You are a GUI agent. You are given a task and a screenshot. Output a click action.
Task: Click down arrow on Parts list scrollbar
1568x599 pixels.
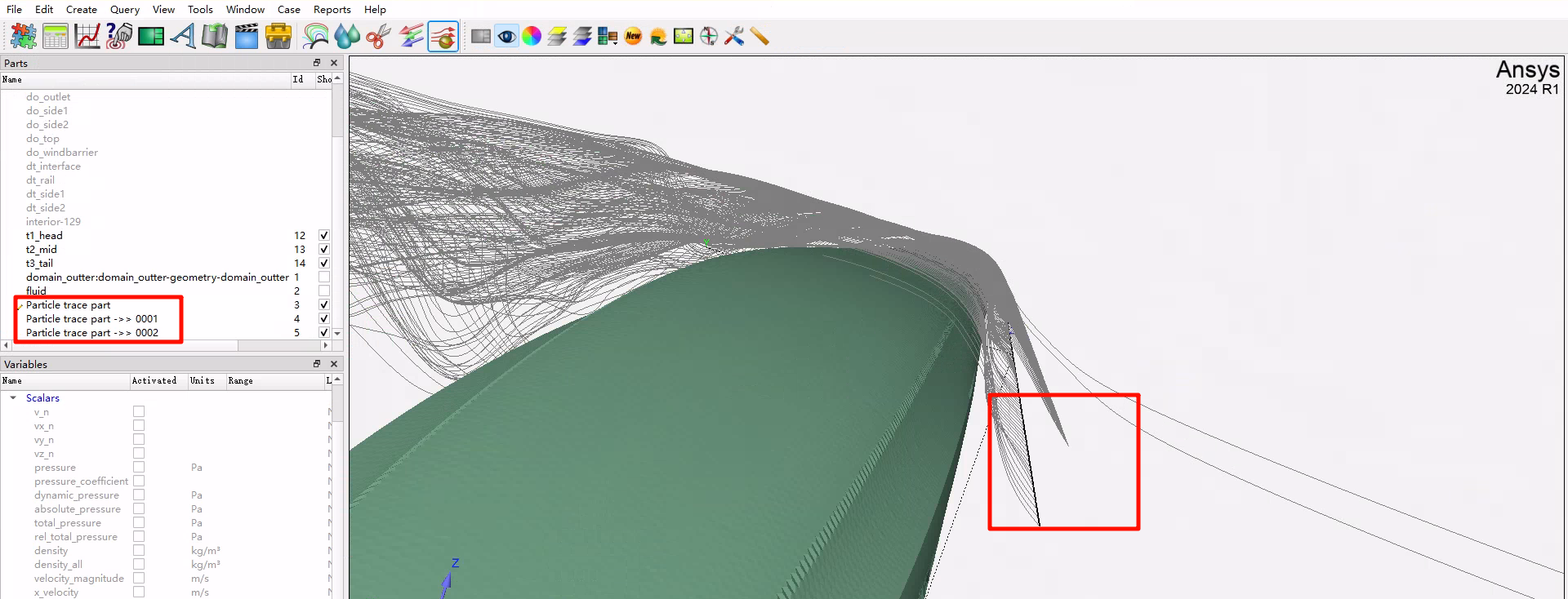pyautogui.click(x=337, y=334)
